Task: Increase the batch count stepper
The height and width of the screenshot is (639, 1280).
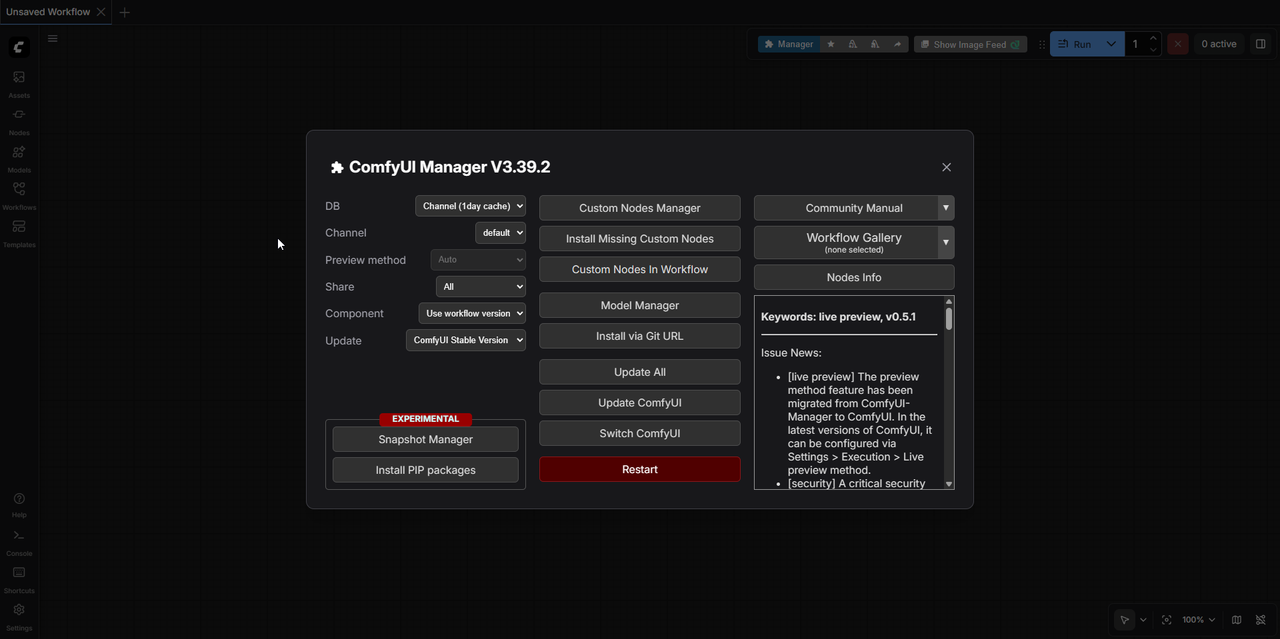Action: click(x=1153, y=38)
